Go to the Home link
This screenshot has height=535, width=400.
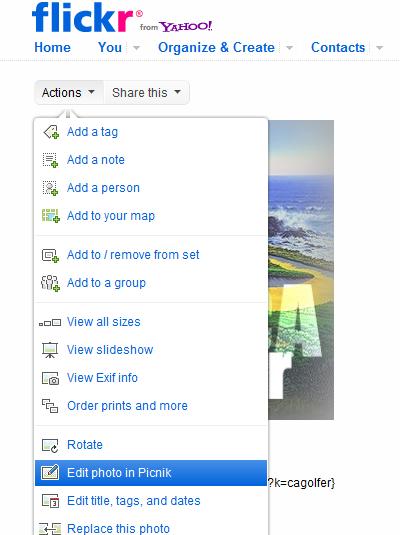pos(53,47)
